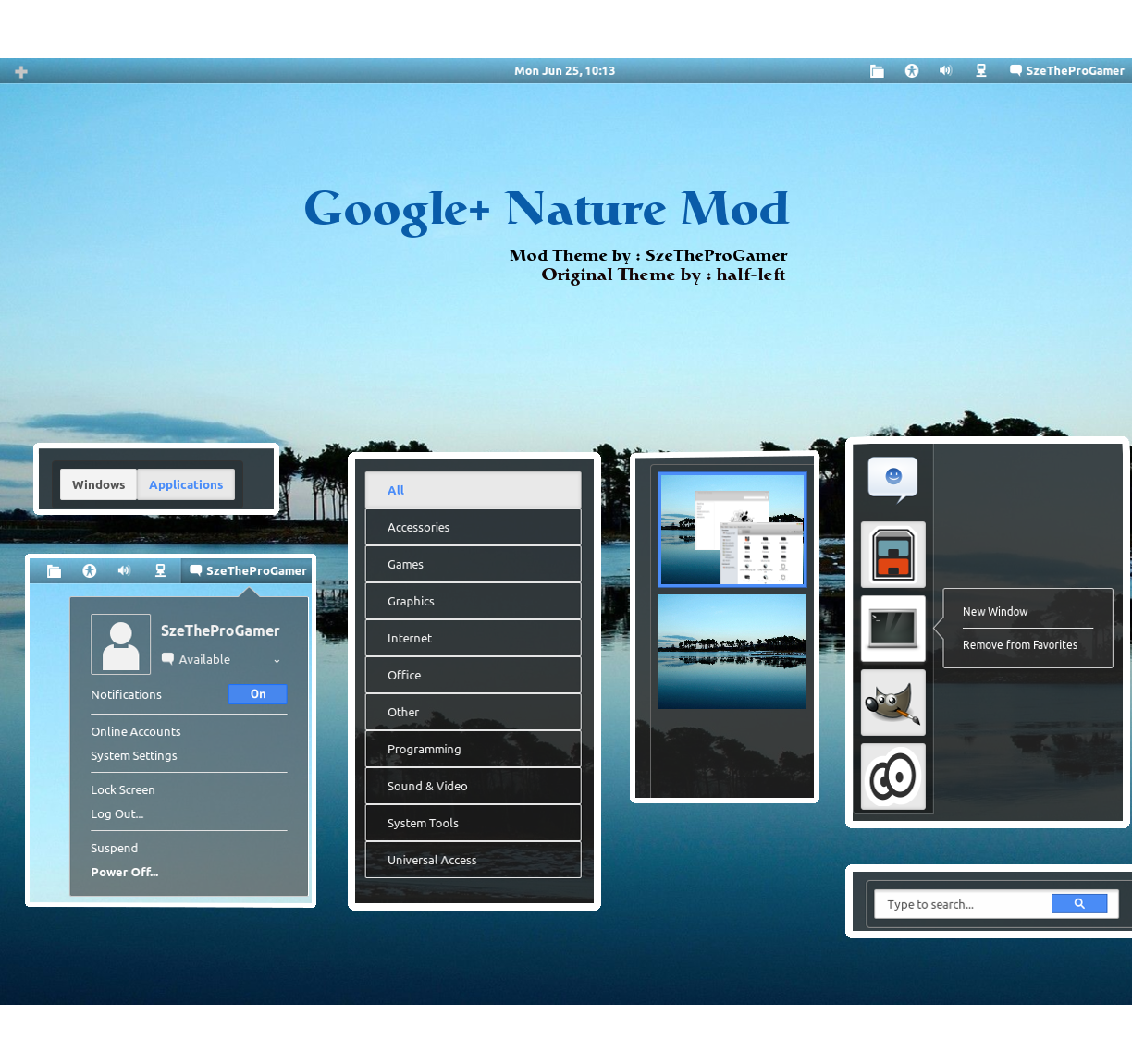Click the folder icon in preview panel bar
This screenshot has height=1064, width=1132.
(x=55, y=571)
